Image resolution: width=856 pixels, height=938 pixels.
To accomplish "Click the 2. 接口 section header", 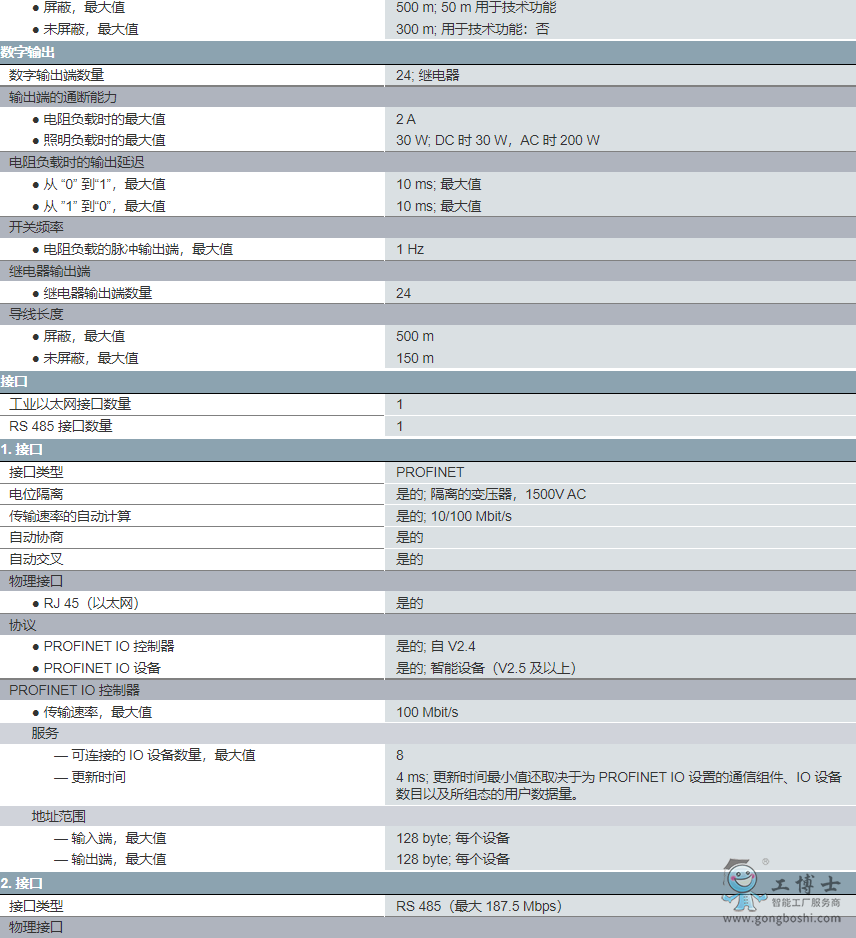I will point(23,883).
